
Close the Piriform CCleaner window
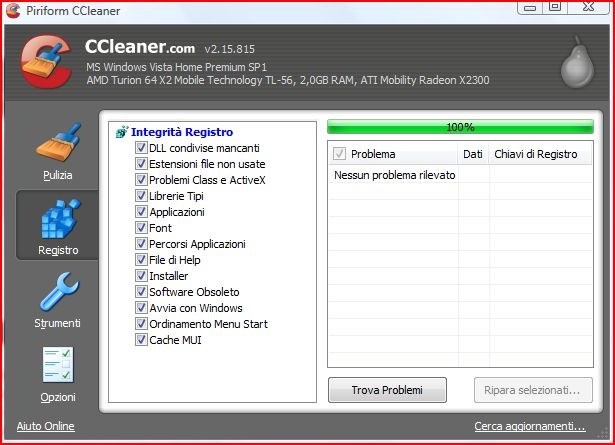coord(588,7)
